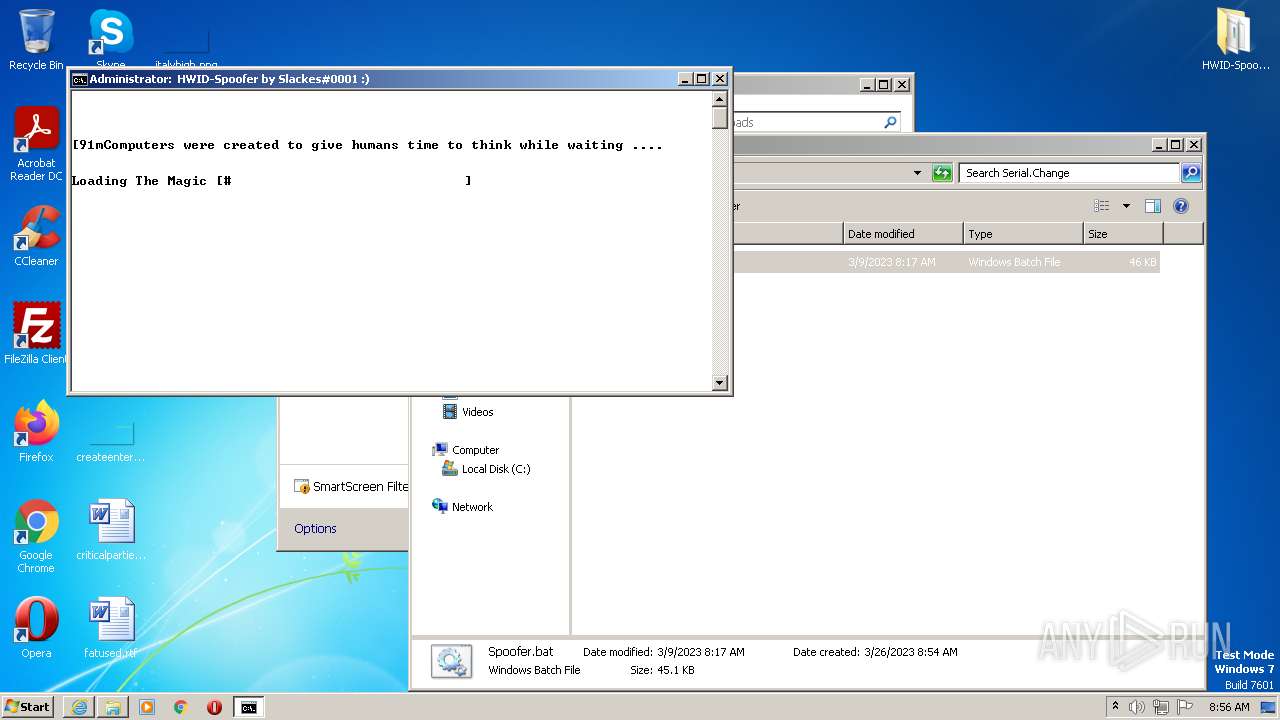Screen dimensions: 1280x720
Task: Switch to the command prompt taskbar button
Action: click(x=248, y=707)
